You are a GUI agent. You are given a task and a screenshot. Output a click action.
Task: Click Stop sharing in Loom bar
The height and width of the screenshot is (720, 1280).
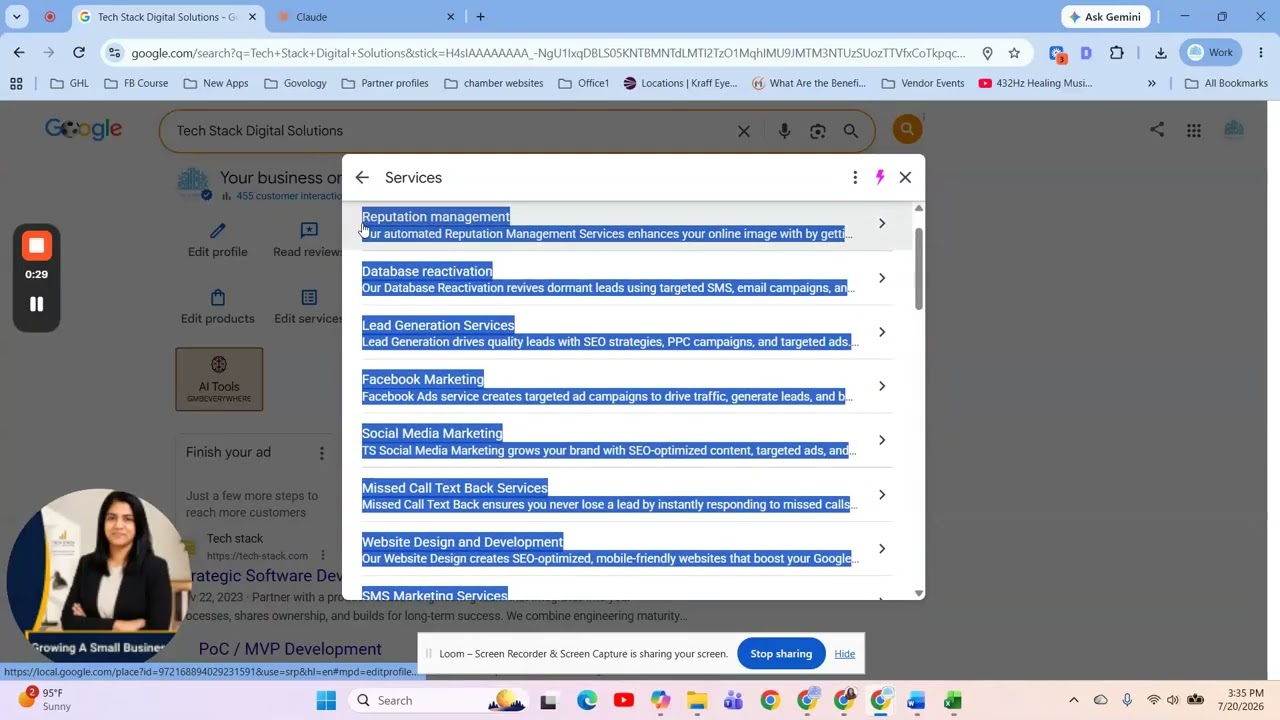tap(781, 654)
